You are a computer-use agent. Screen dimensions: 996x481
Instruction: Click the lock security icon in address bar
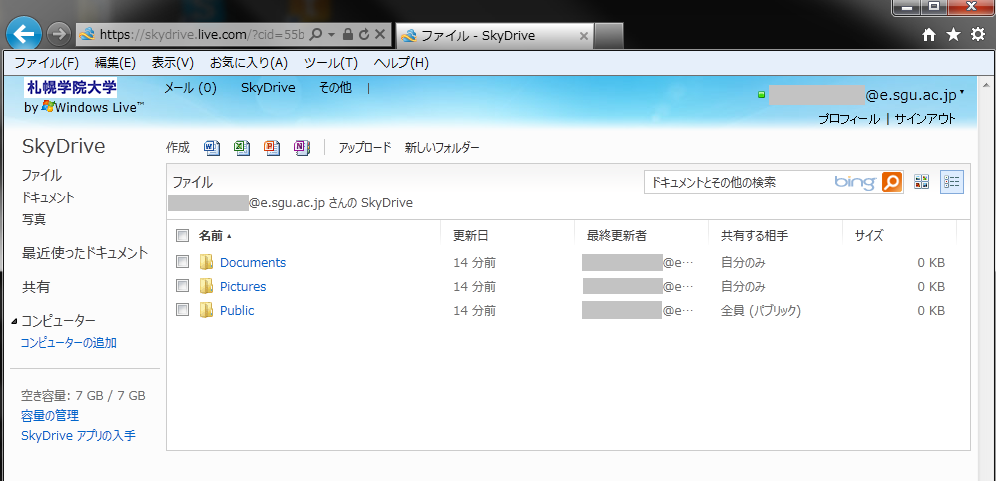pos(348,34)
